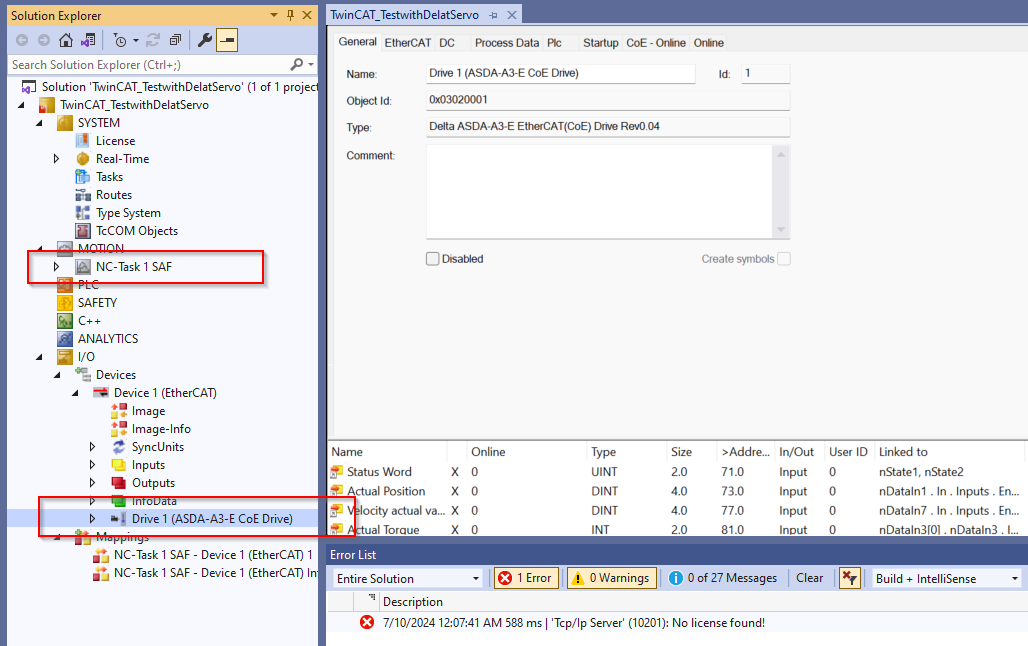Click into the Comment text area
This screenshot has height=646, width=1028.
click(600, 192)
